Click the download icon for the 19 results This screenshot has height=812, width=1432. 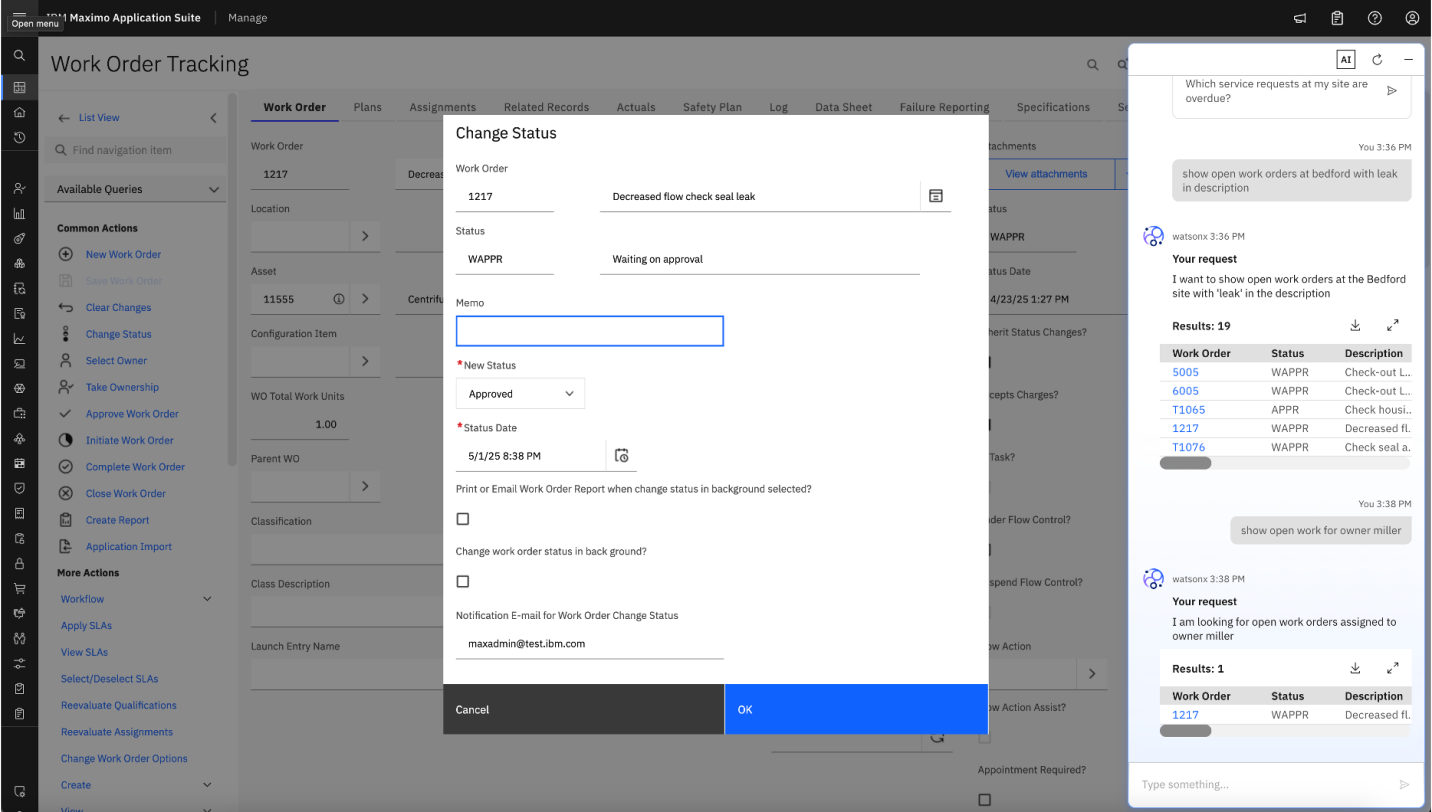[x=1355, y=325]
